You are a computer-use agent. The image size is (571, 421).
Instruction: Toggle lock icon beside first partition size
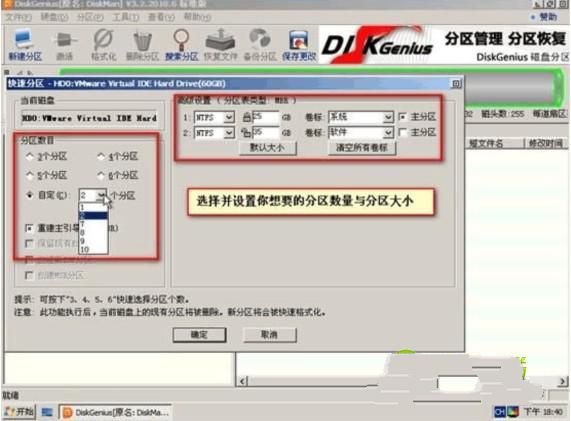[247, 117]
